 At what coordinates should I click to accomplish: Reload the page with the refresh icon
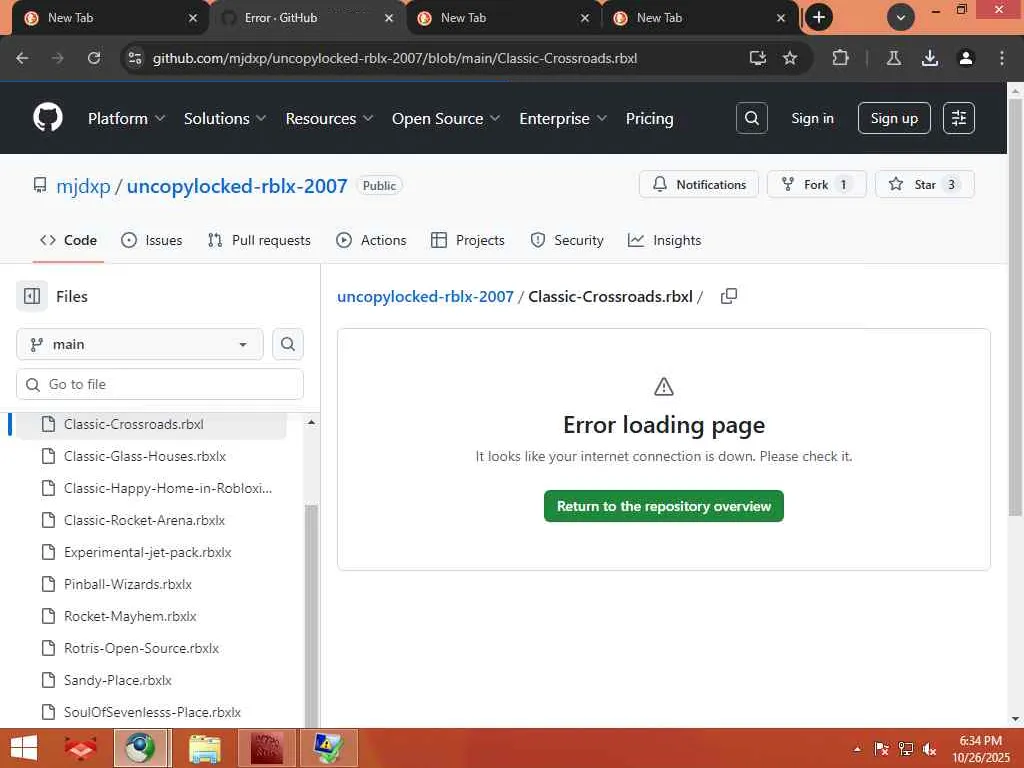(94, 58)
